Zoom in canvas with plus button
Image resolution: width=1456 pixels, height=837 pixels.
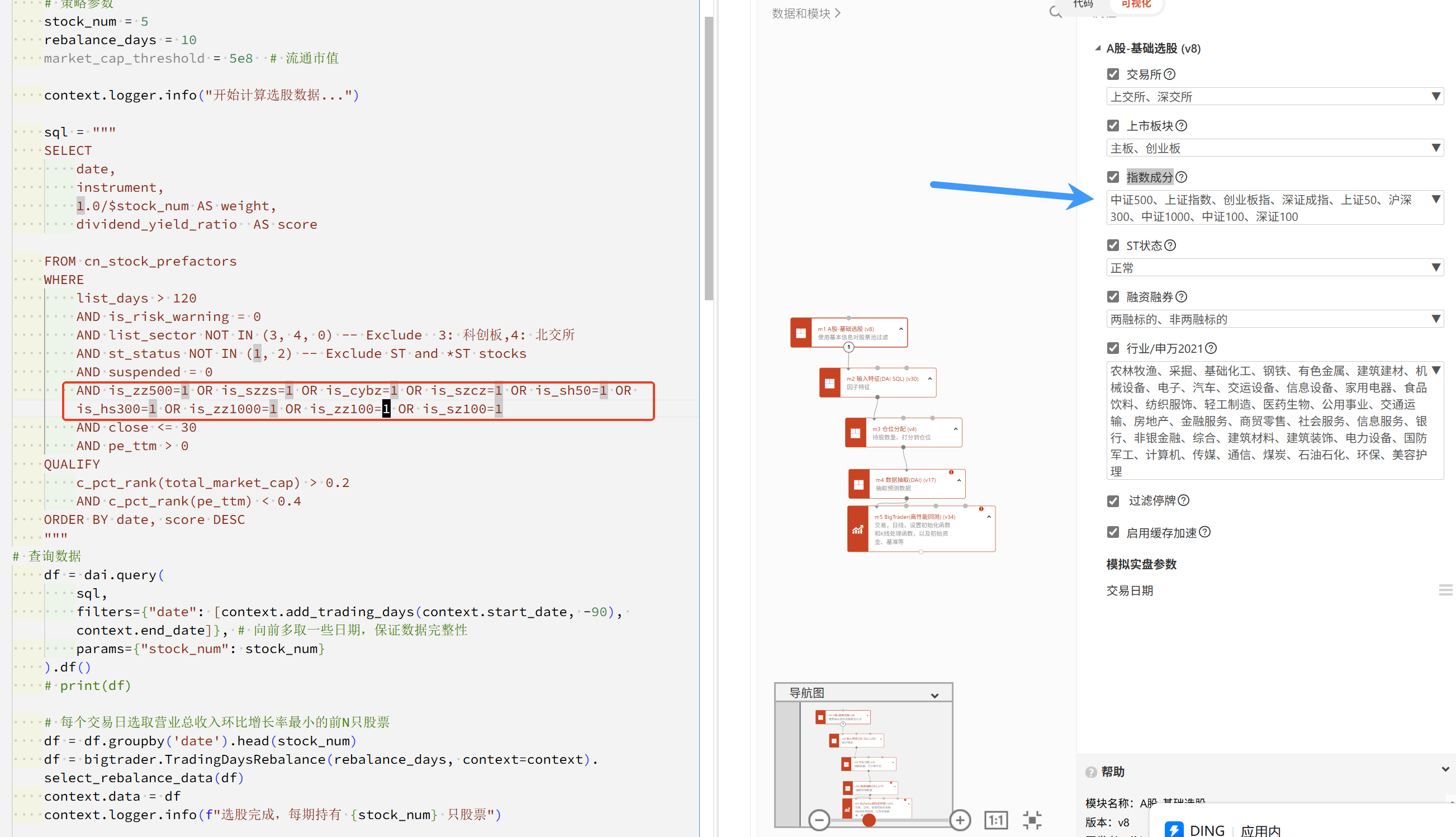(960, 820)
